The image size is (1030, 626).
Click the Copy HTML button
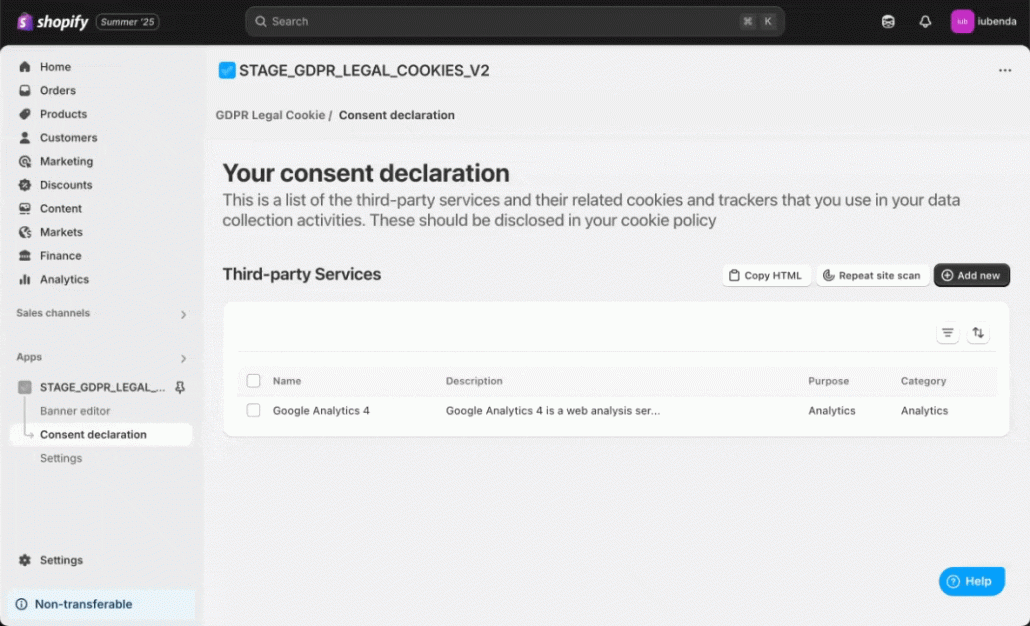point(766,275)
